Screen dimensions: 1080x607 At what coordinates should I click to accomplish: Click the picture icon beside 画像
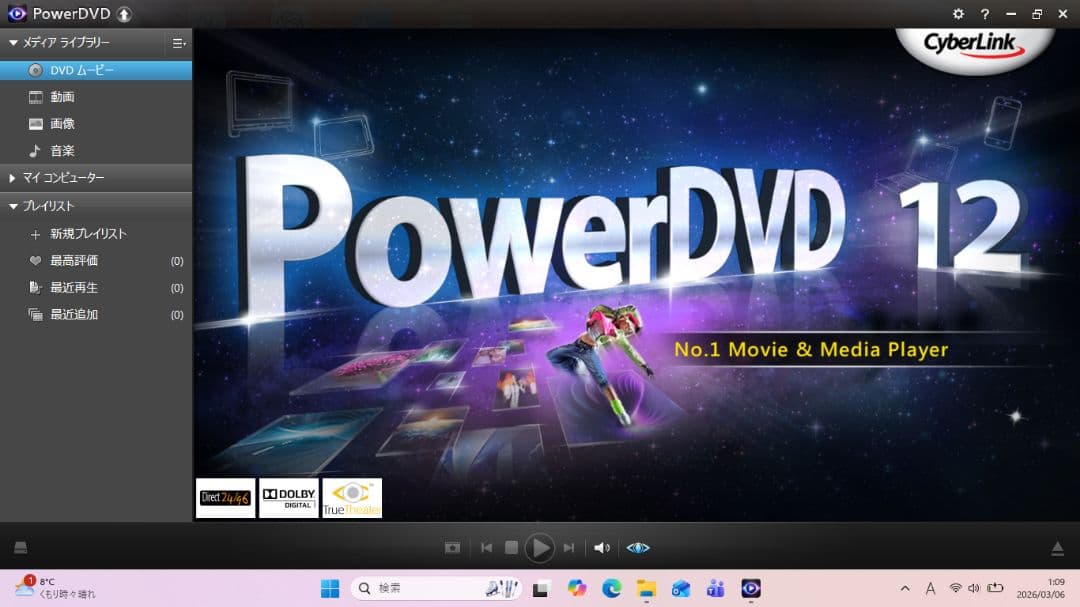(36, 124)
